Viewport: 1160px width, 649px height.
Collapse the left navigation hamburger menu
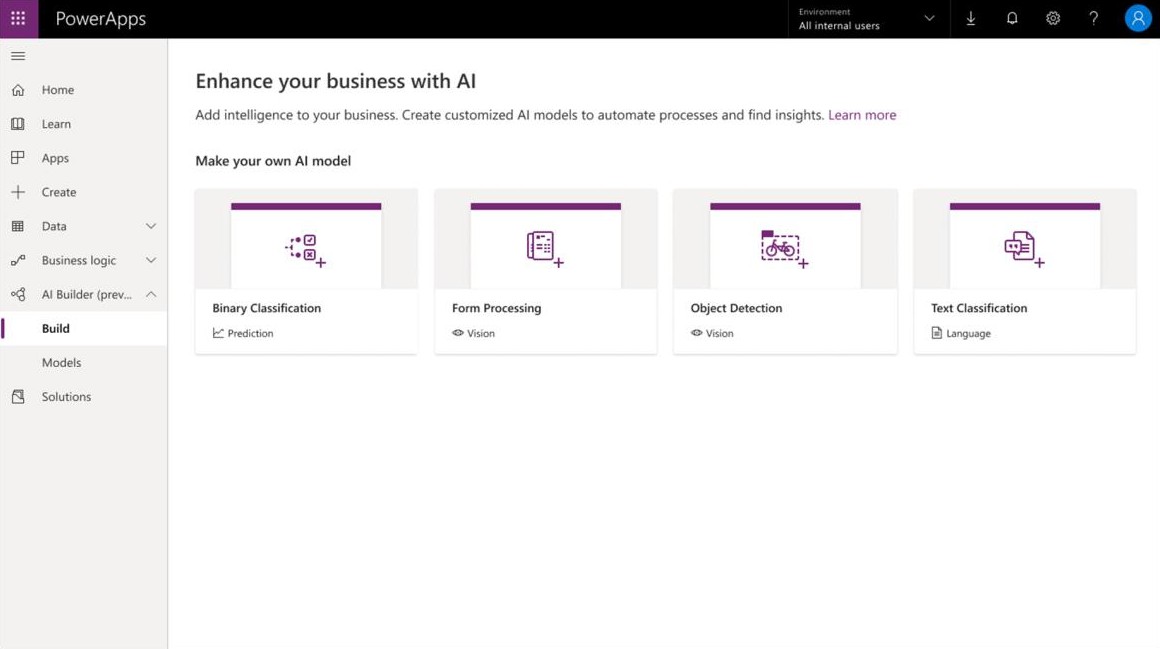click(18, 56)
